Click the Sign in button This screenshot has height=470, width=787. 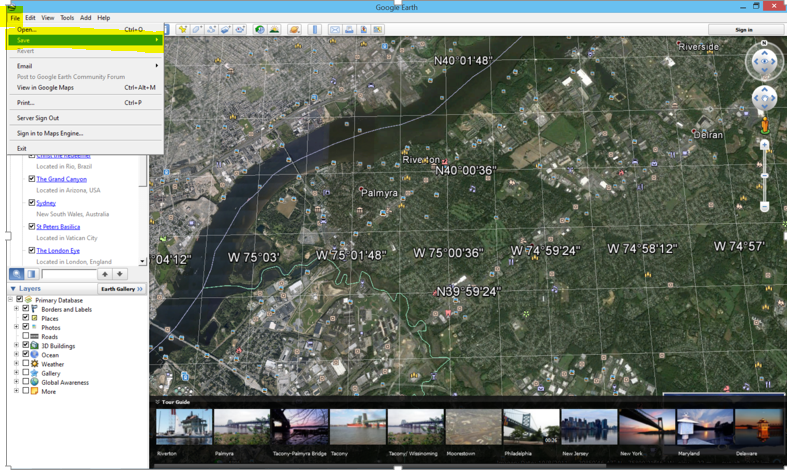pyautogui.click(x=744, y=30)
